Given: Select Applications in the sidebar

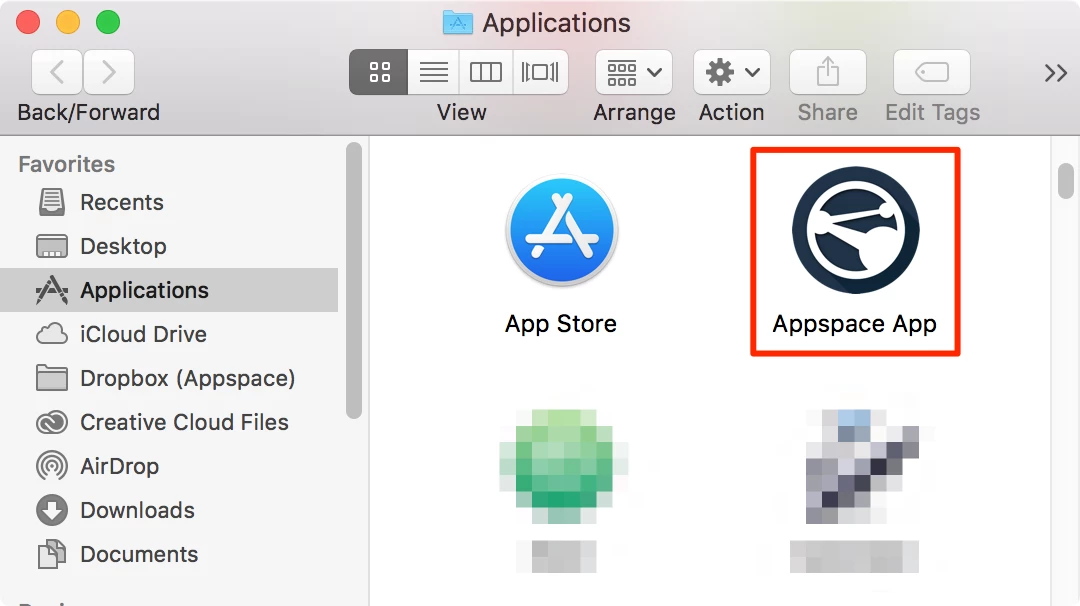Looking at the screenshot, I should tap(169, 290).
